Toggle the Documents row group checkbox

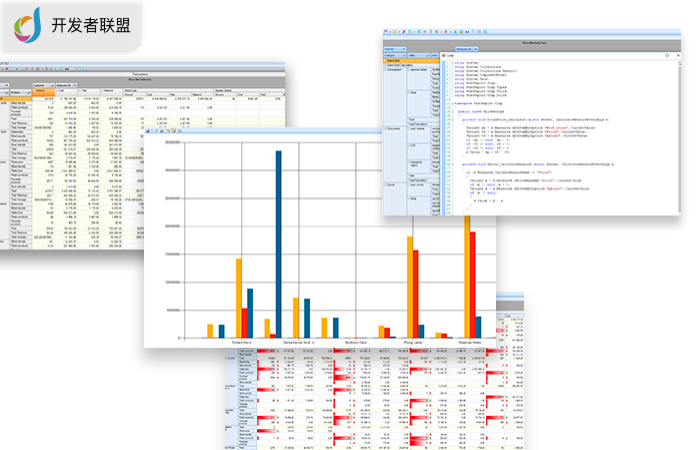pos(385,129)
